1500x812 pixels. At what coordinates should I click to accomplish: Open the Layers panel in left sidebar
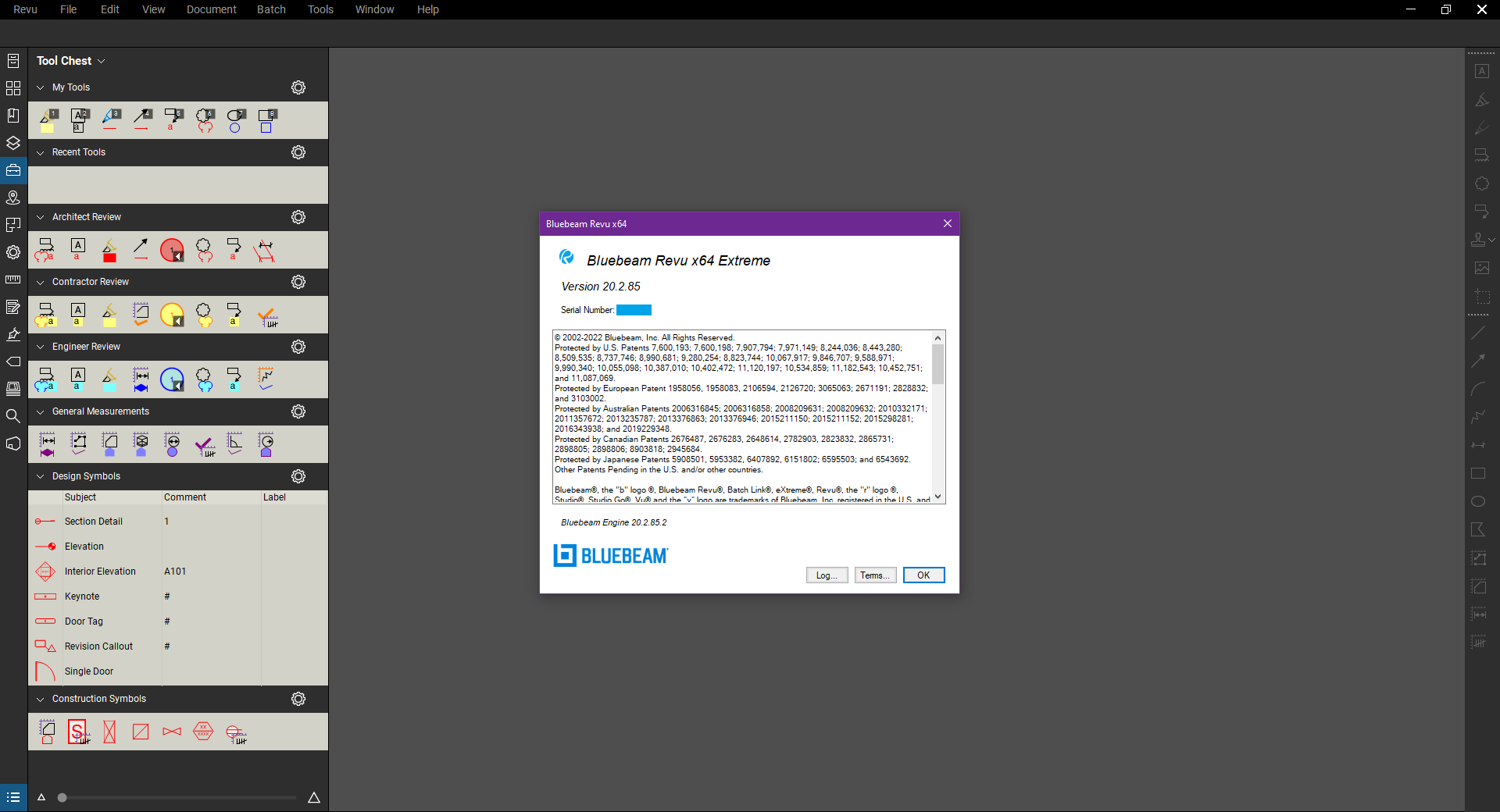click(x=13, y=143)
